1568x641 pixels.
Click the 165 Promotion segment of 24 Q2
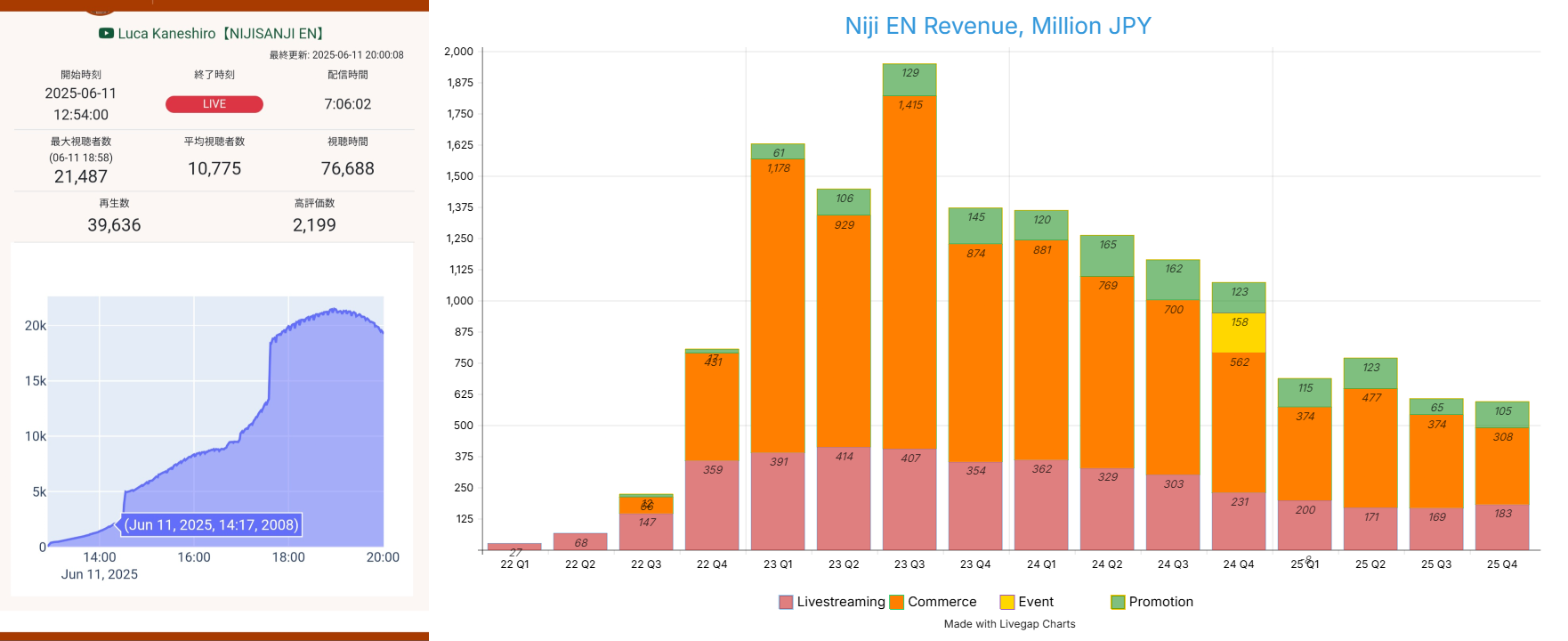coord(1107,256)
